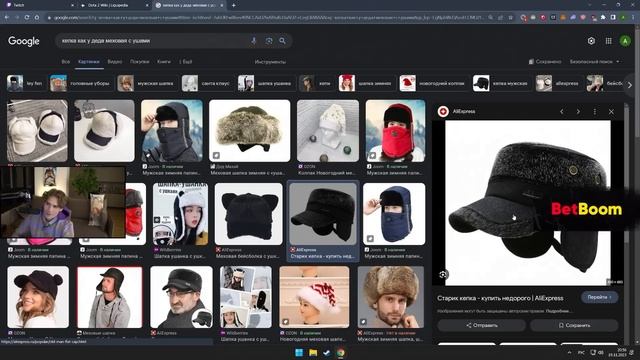640x360 pixels.
Task: Select the aliexpress suggestion chip
Action: (x=558, y=83)
